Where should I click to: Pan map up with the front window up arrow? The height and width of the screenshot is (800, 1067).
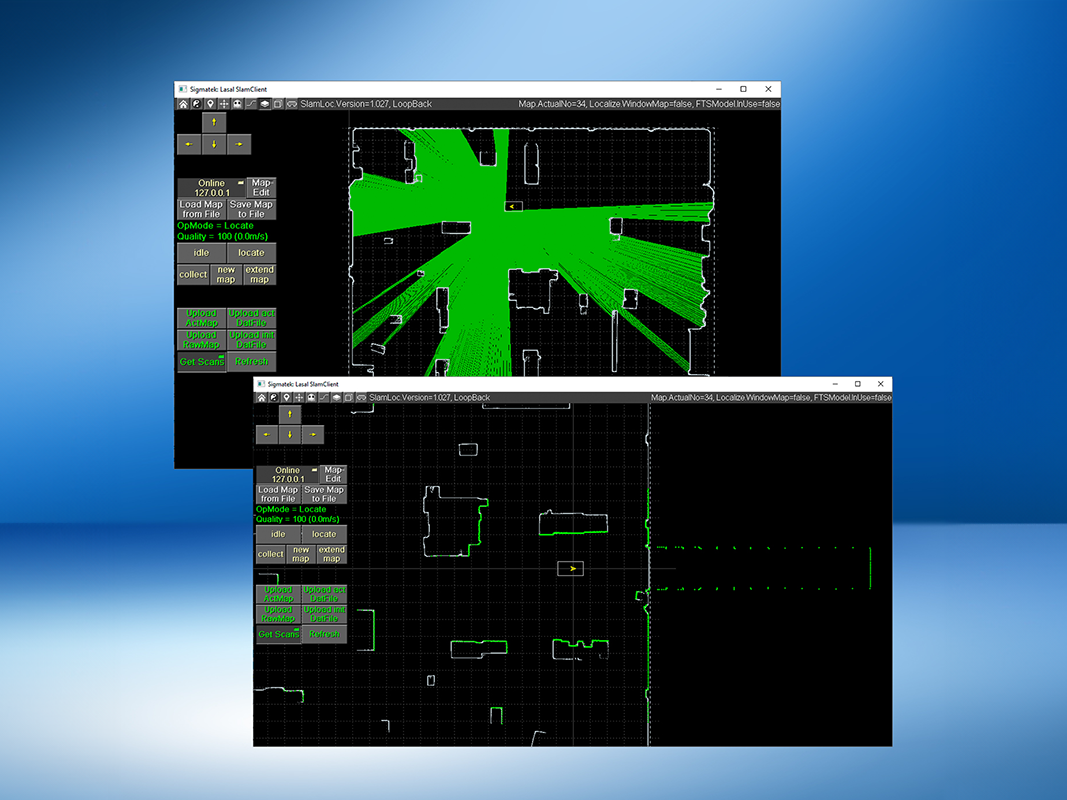pyautogui.click(x=290, y=414)
